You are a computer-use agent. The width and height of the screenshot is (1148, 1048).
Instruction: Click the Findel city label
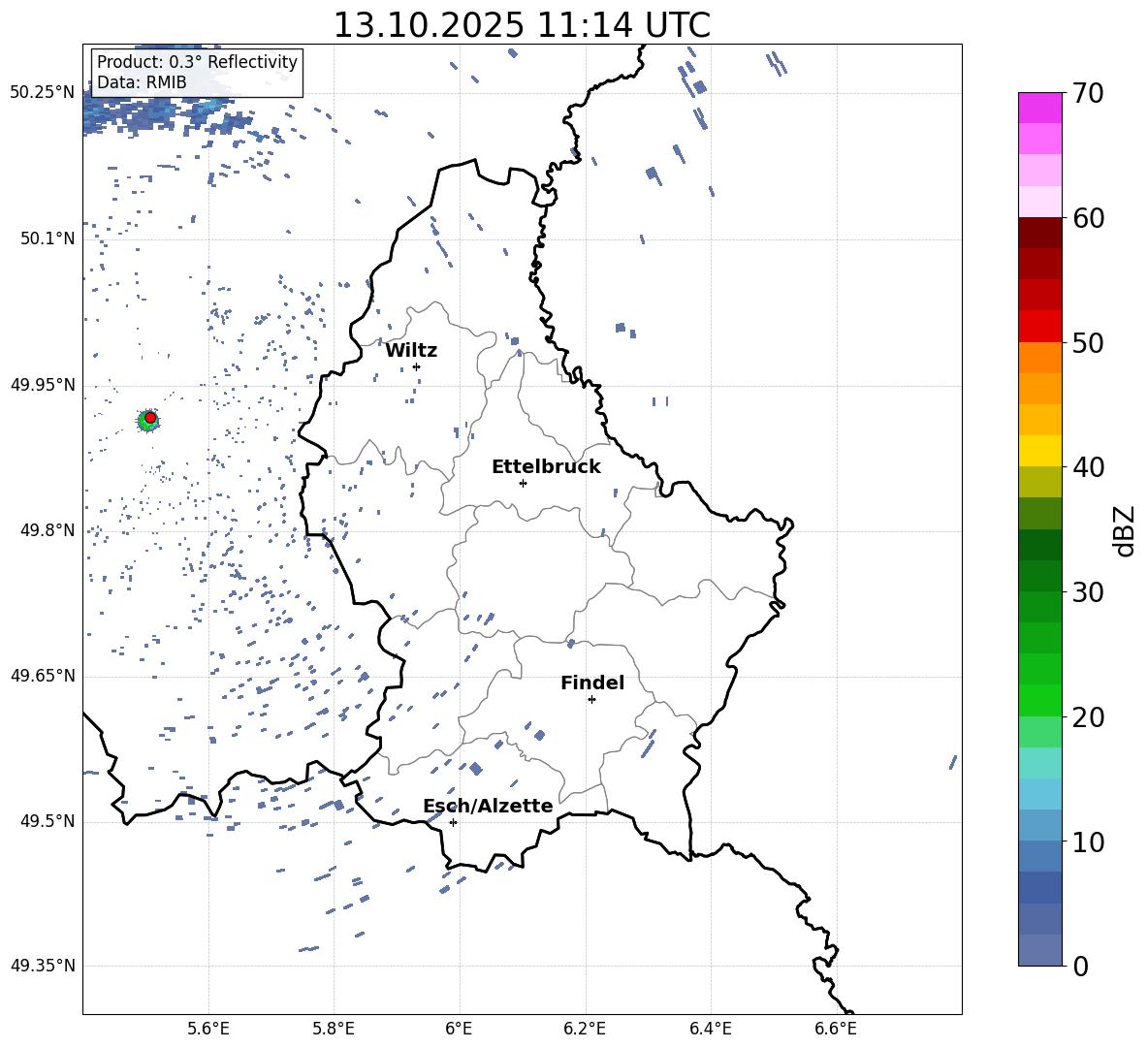592,683
